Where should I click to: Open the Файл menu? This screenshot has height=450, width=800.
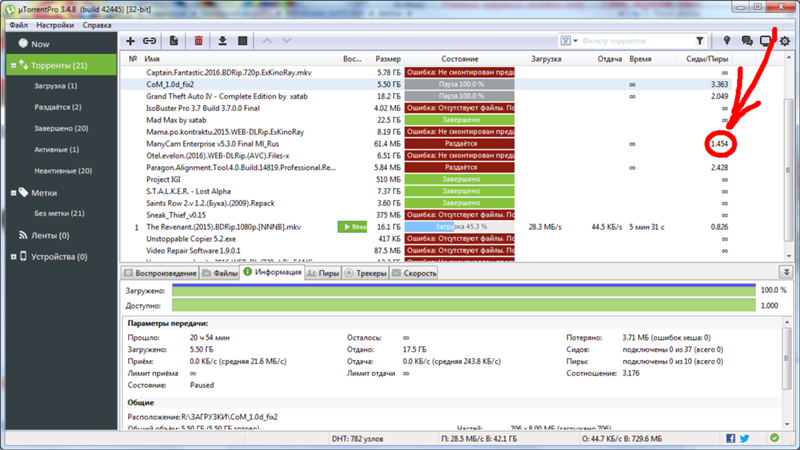[18, 25]
